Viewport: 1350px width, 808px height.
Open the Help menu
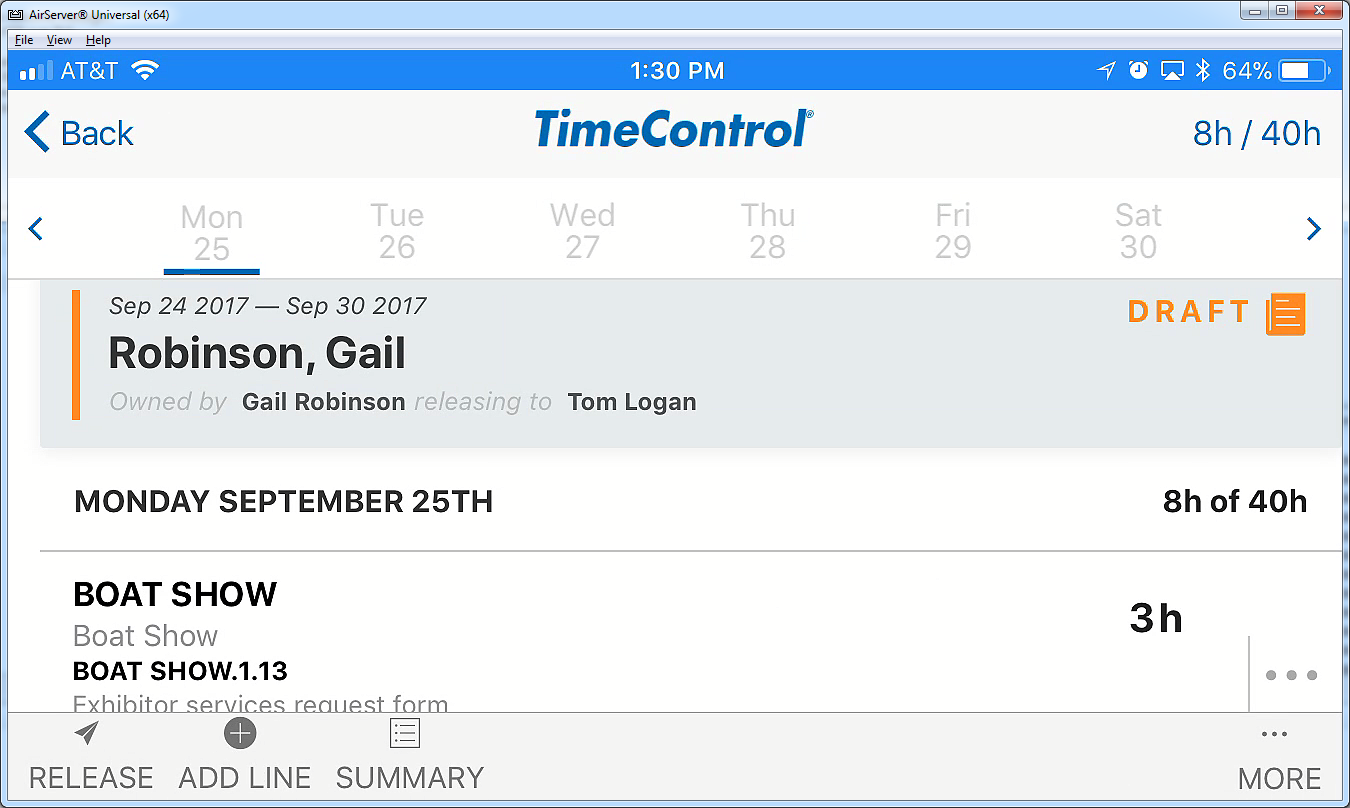click(98, 40)
